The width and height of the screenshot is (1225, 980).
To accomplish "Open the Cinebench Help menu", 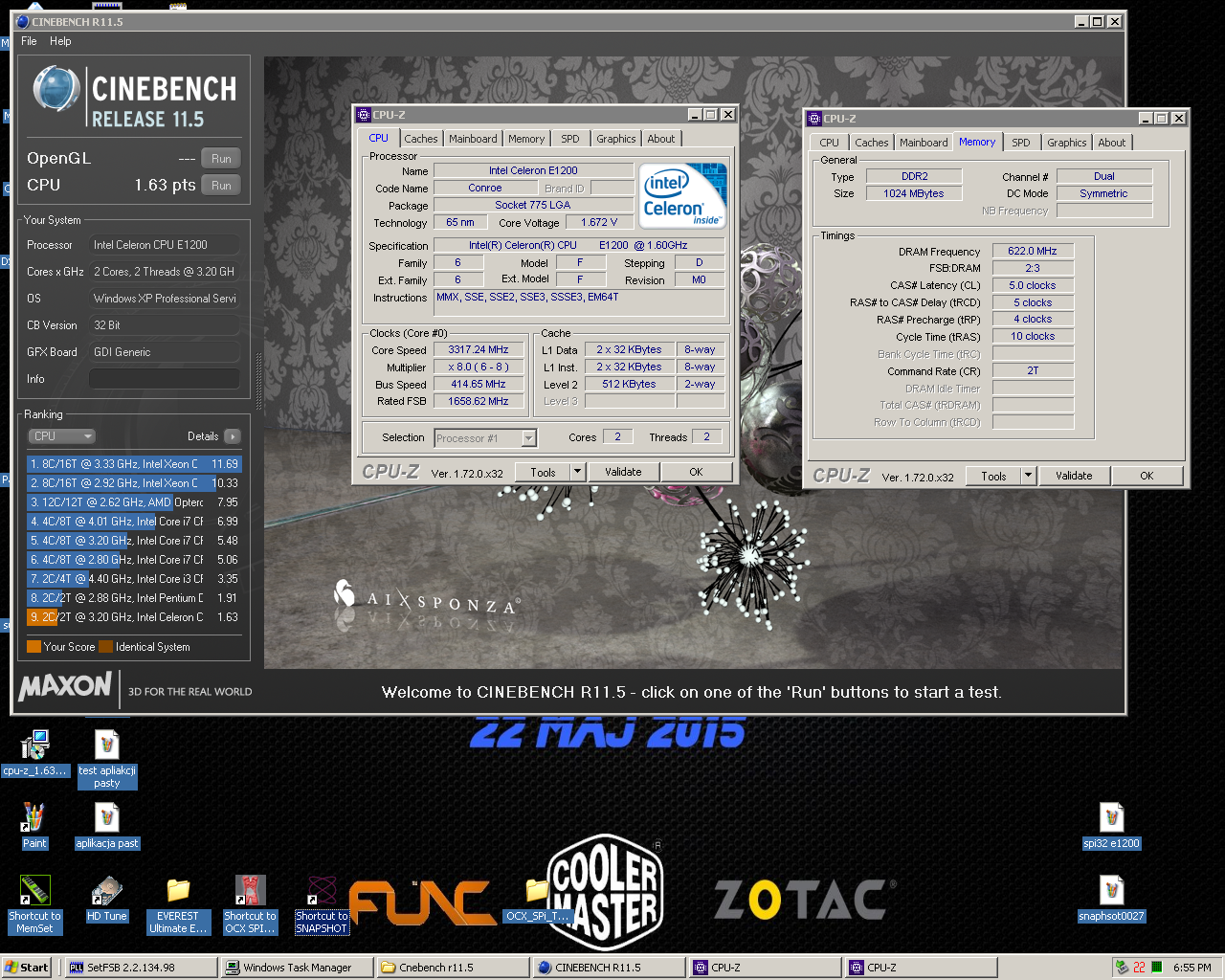I will [60, 41].
